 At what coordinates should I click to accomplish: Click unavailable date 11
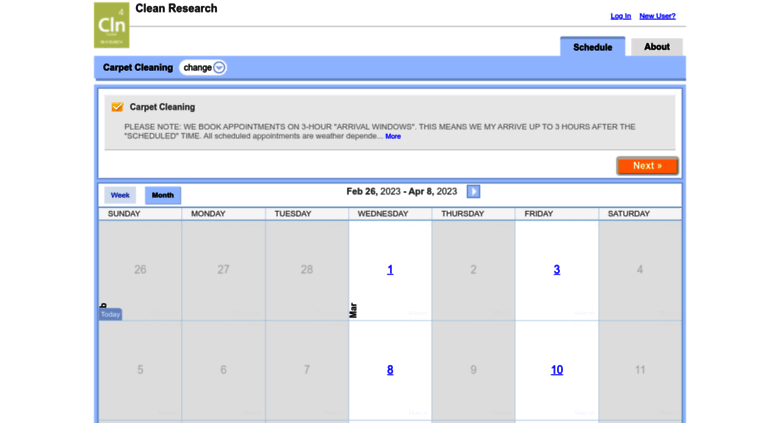pos(640,370)
